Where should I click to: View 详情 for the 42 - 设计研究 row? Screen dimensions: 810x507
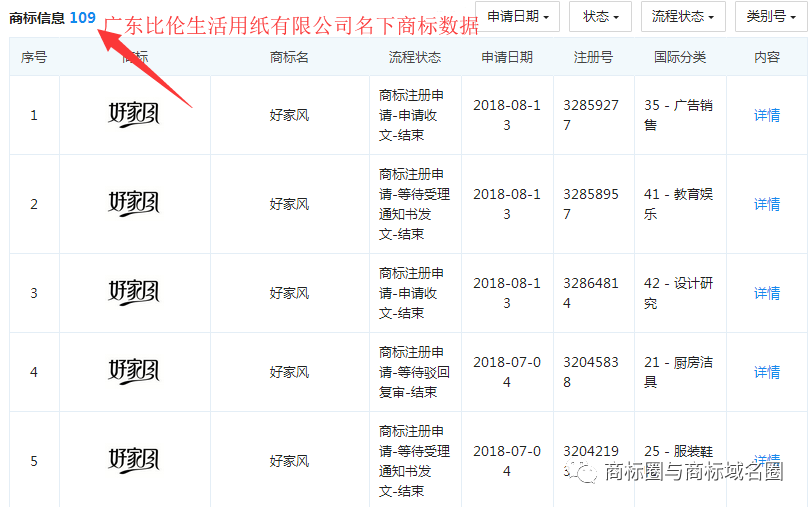click(767, 293)
